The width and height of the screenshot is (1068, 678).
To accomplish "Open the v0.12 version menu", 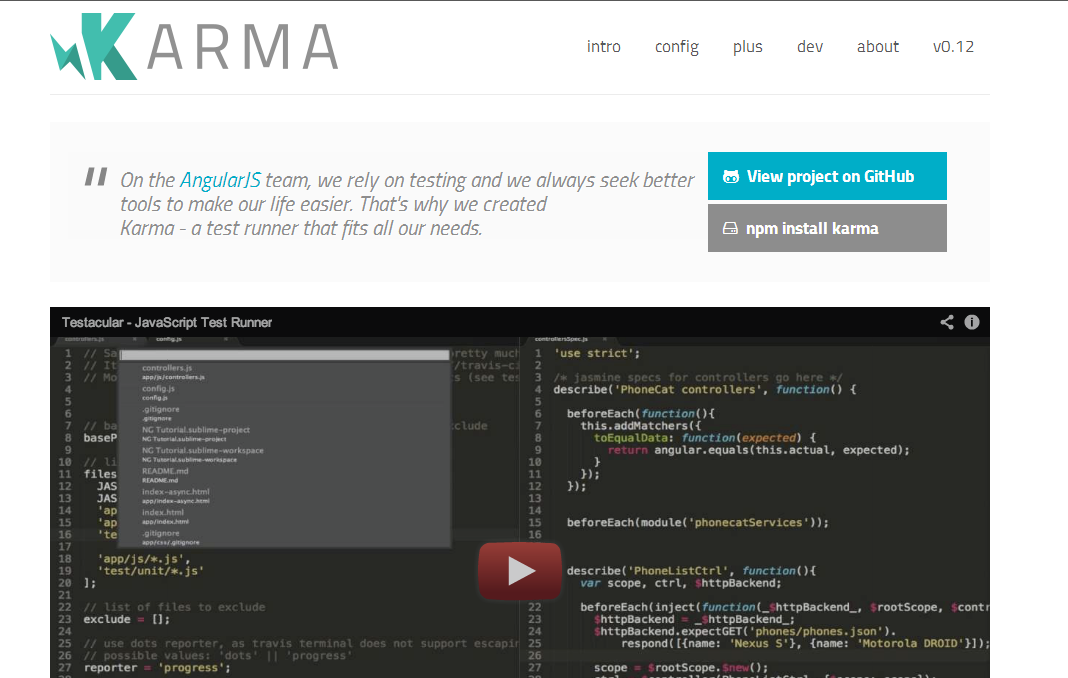I will 953,47.
